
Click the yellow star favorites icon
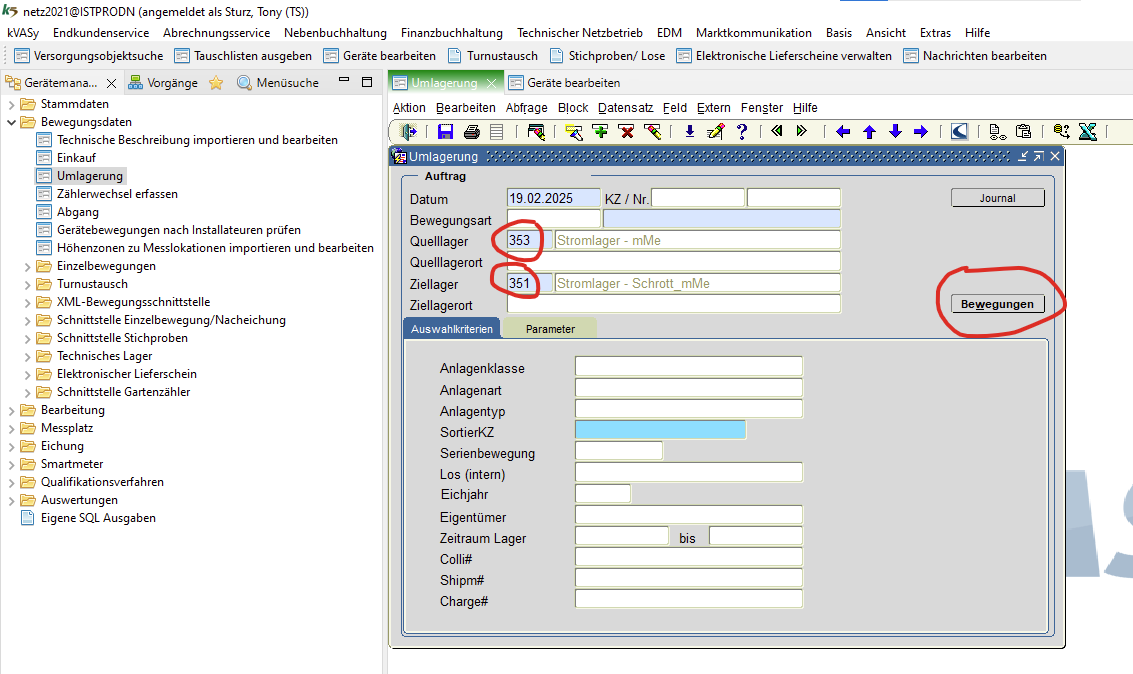[216, 83]
